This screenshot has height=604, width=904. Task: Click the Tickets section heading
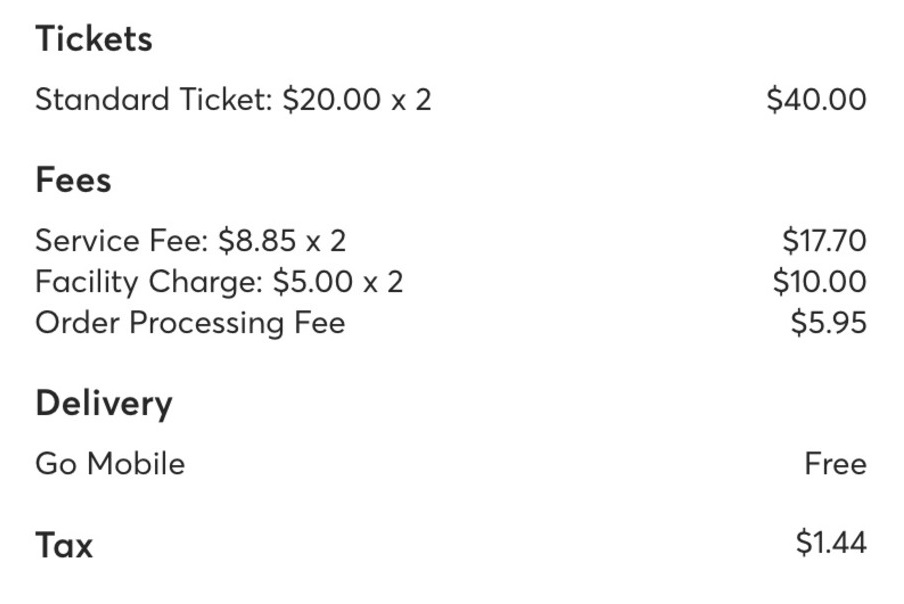pos(94,39)
